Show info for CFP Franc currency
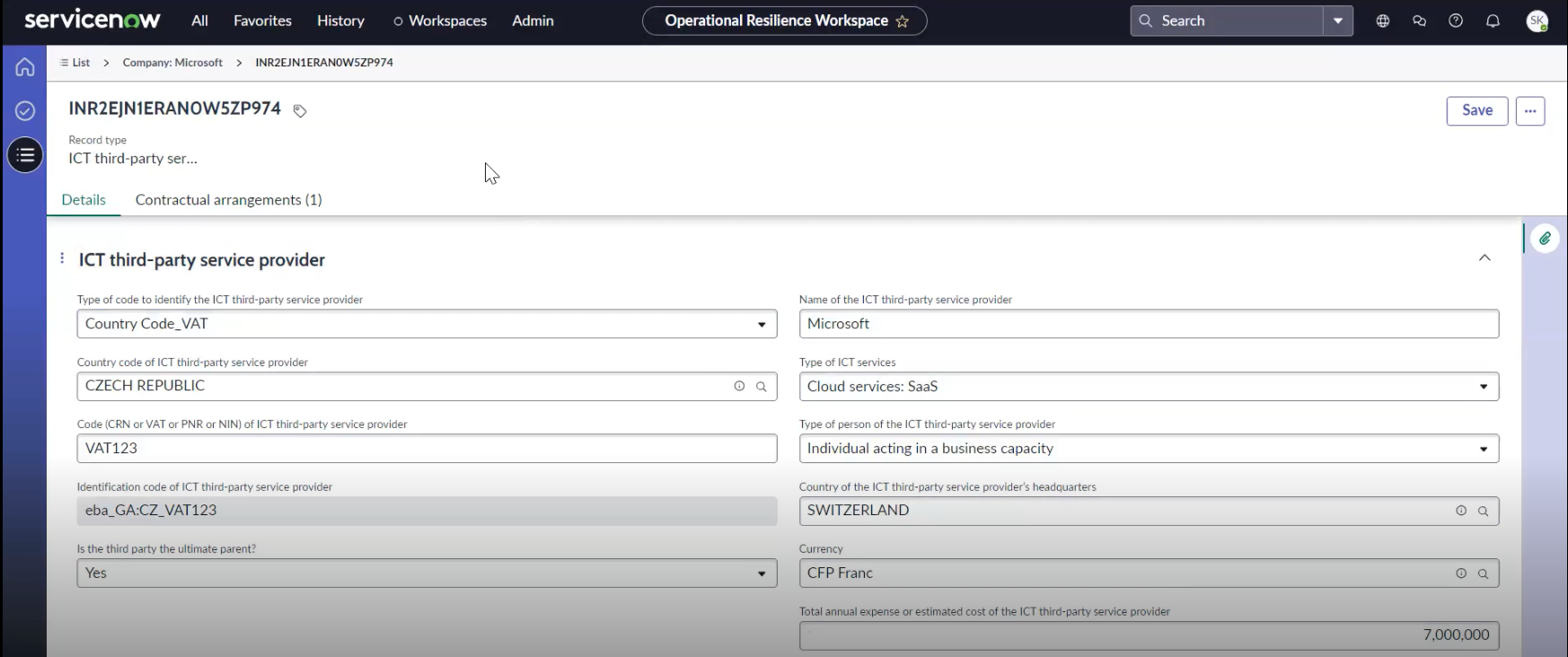 coord(1461,574)
